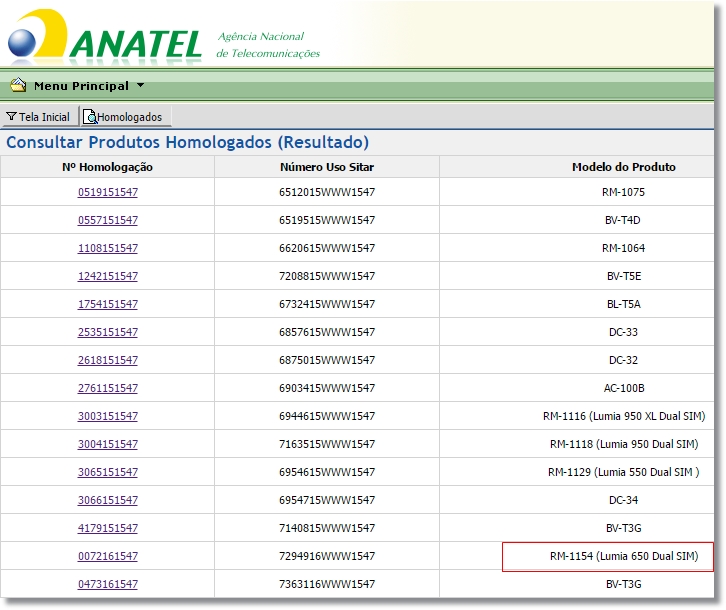Click the Consultar Produtos Homologados (Resultado) heading
This screenshot has width=726, height=610.
click(x=188, y=142)
